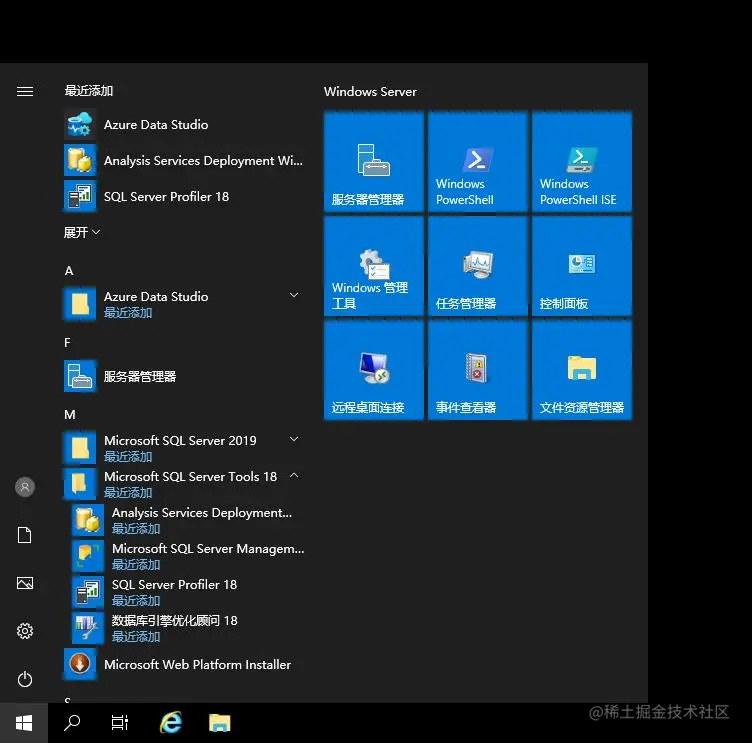Collapse the Microsoft SQL Server Tools 18 chevron
The height and width of the screenshot is (743, 752).
294,475
